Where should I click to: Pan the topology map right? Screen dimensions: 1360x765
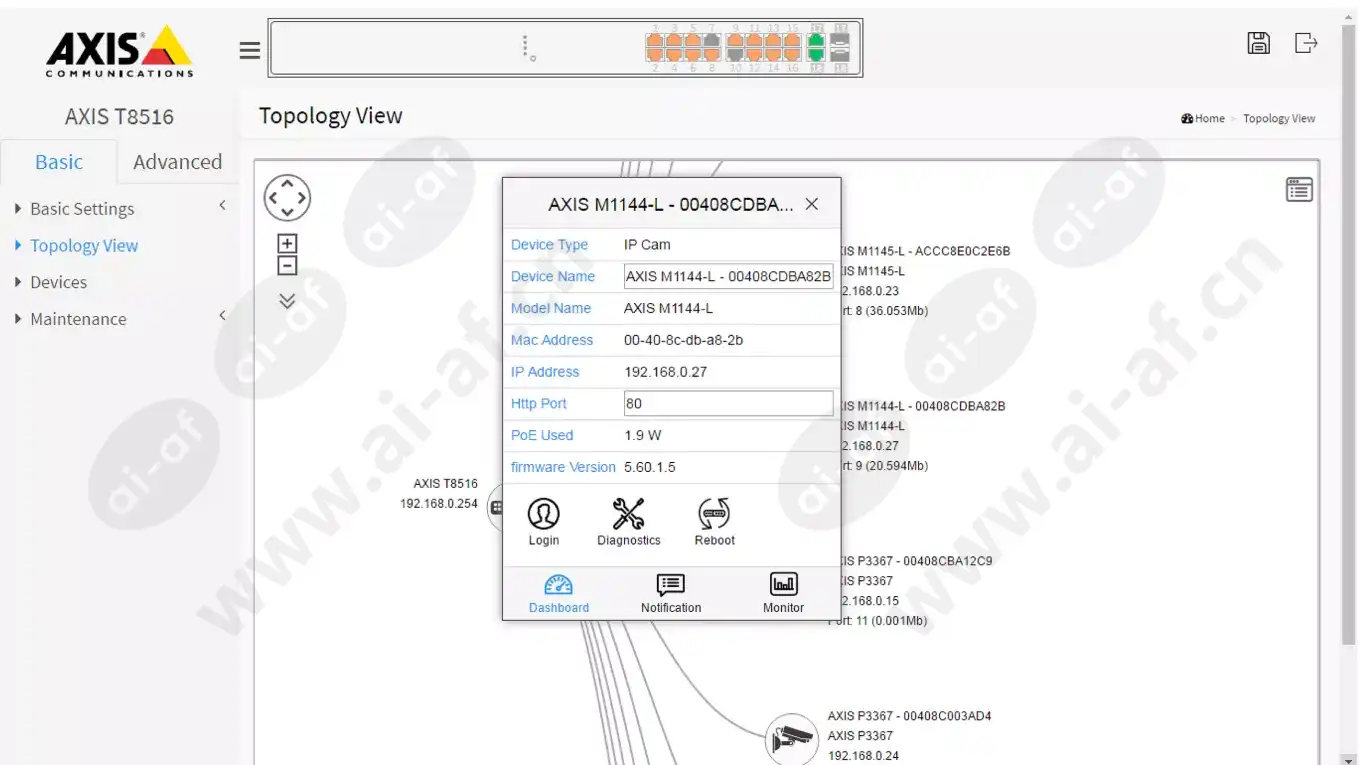coord(302,198)
